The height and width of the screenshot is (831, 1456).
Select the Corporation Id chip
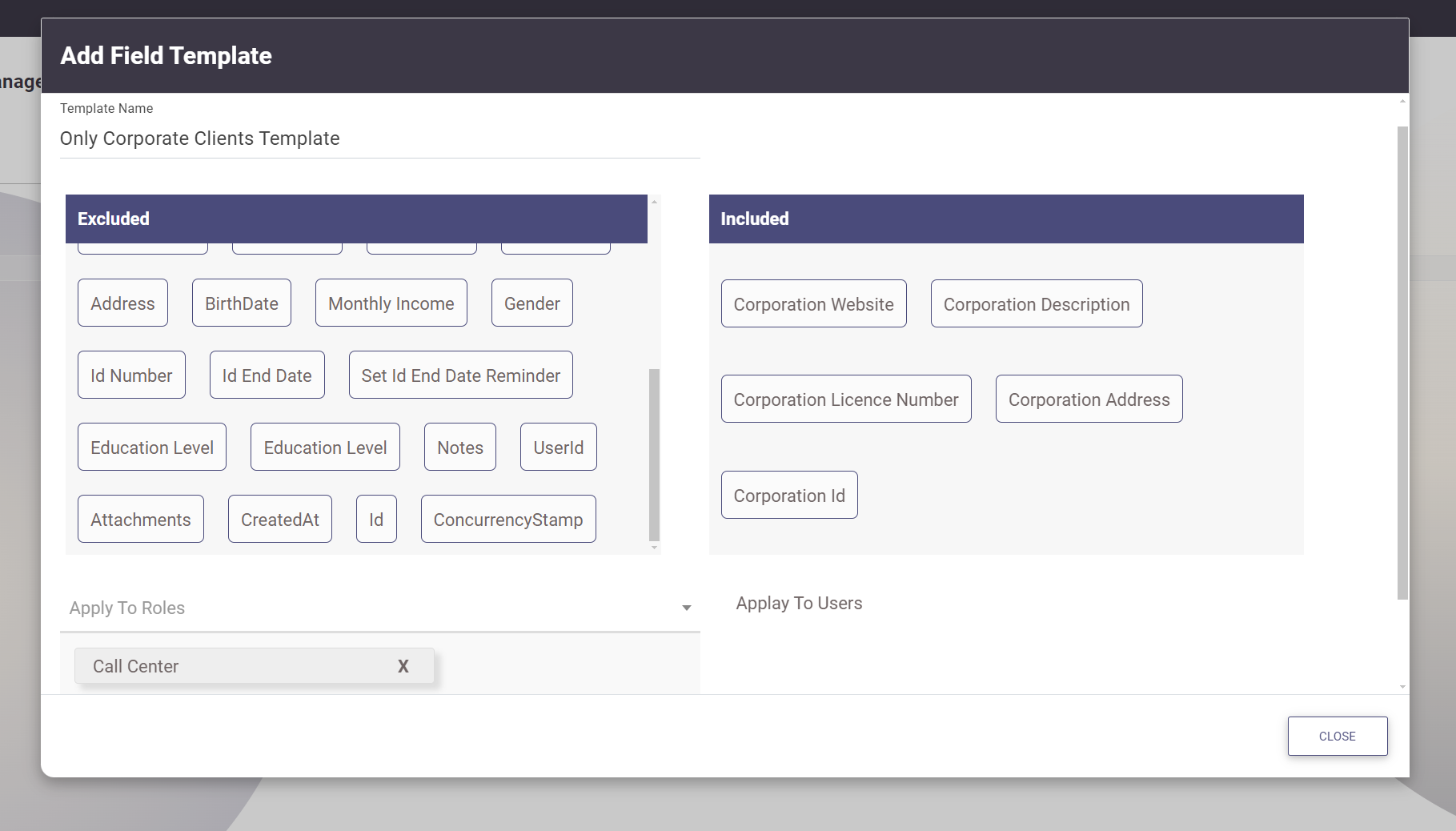(x=788, y=496)
